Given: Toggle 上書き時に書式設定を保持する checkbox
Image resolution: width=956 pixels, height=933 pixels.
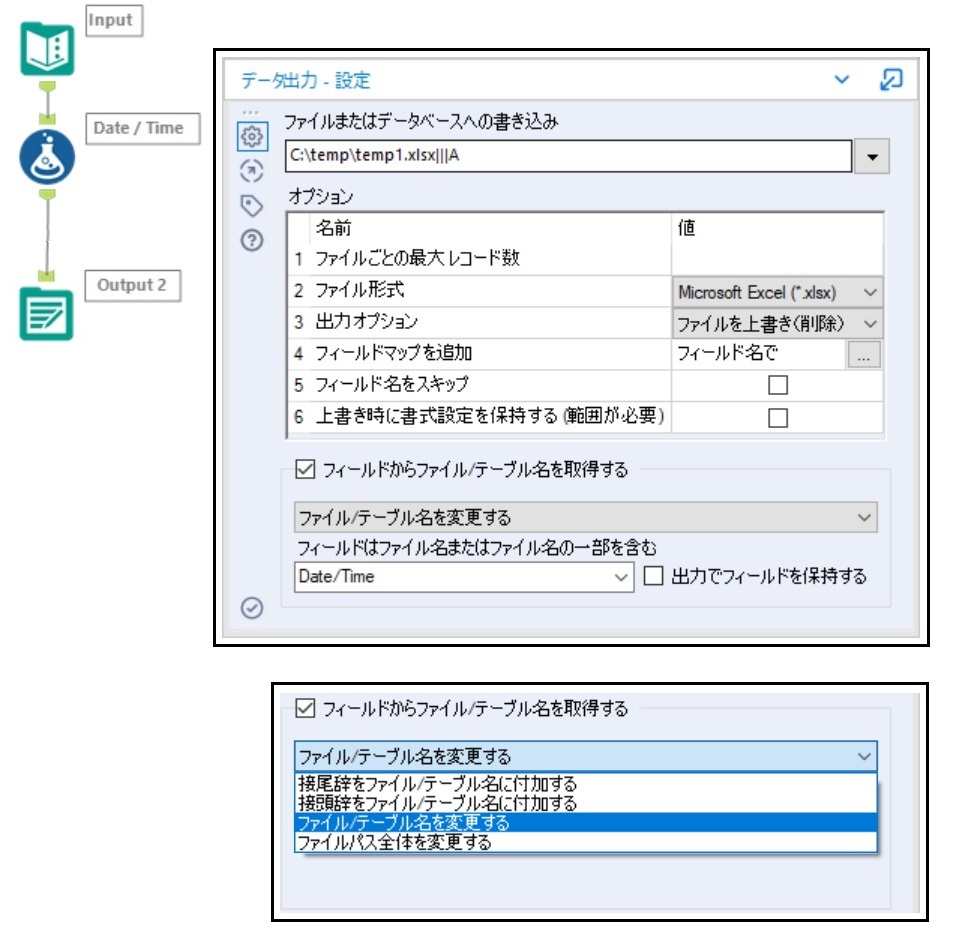Looking at the screenshot, I should click(x=777, y=417).
